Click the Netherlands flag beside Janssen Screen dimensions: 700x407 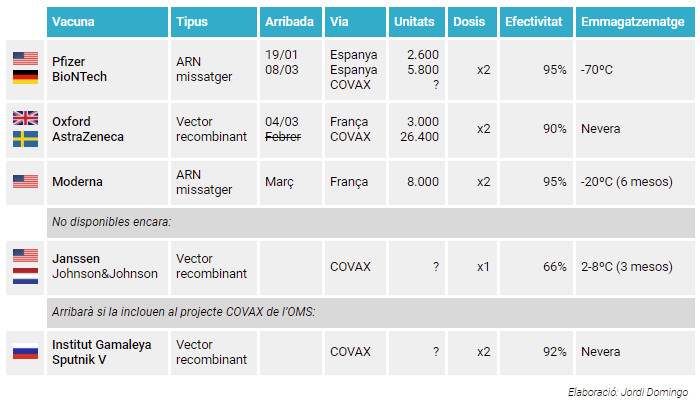(x=25, y=276)
